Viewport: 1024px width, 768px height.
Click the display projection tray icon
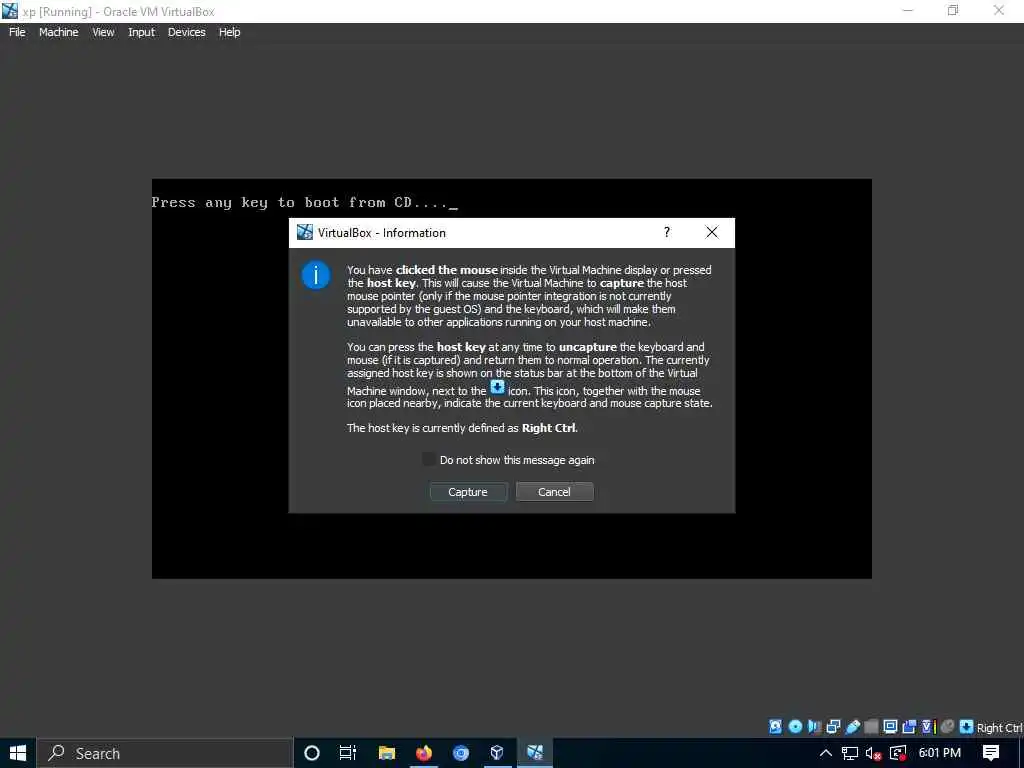coord(898,753)
